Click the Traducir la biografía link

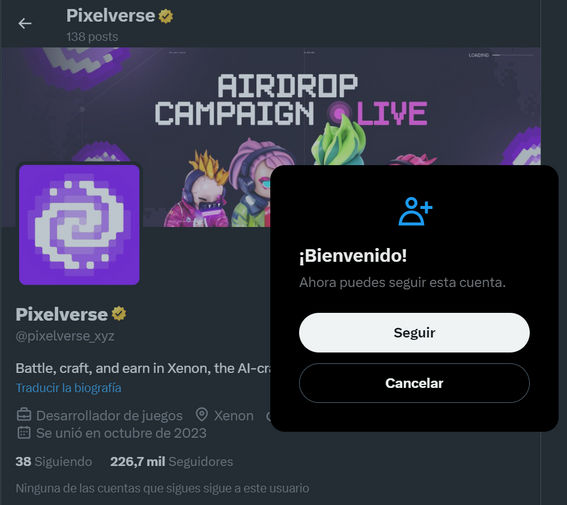tap(68, 388)
